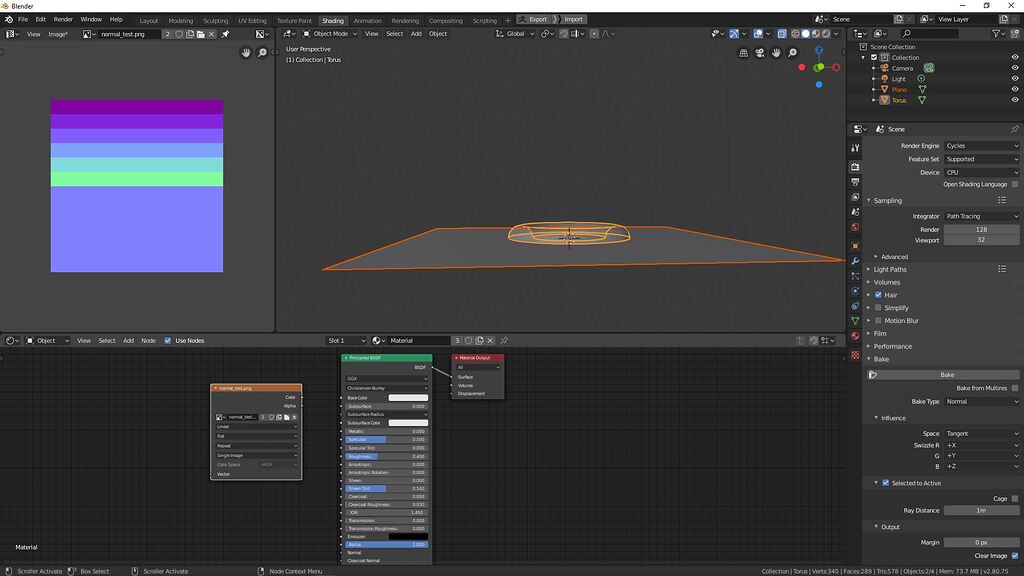Click the outliner search field
This screenshot has height=576, width=1024.
point(931,34)
